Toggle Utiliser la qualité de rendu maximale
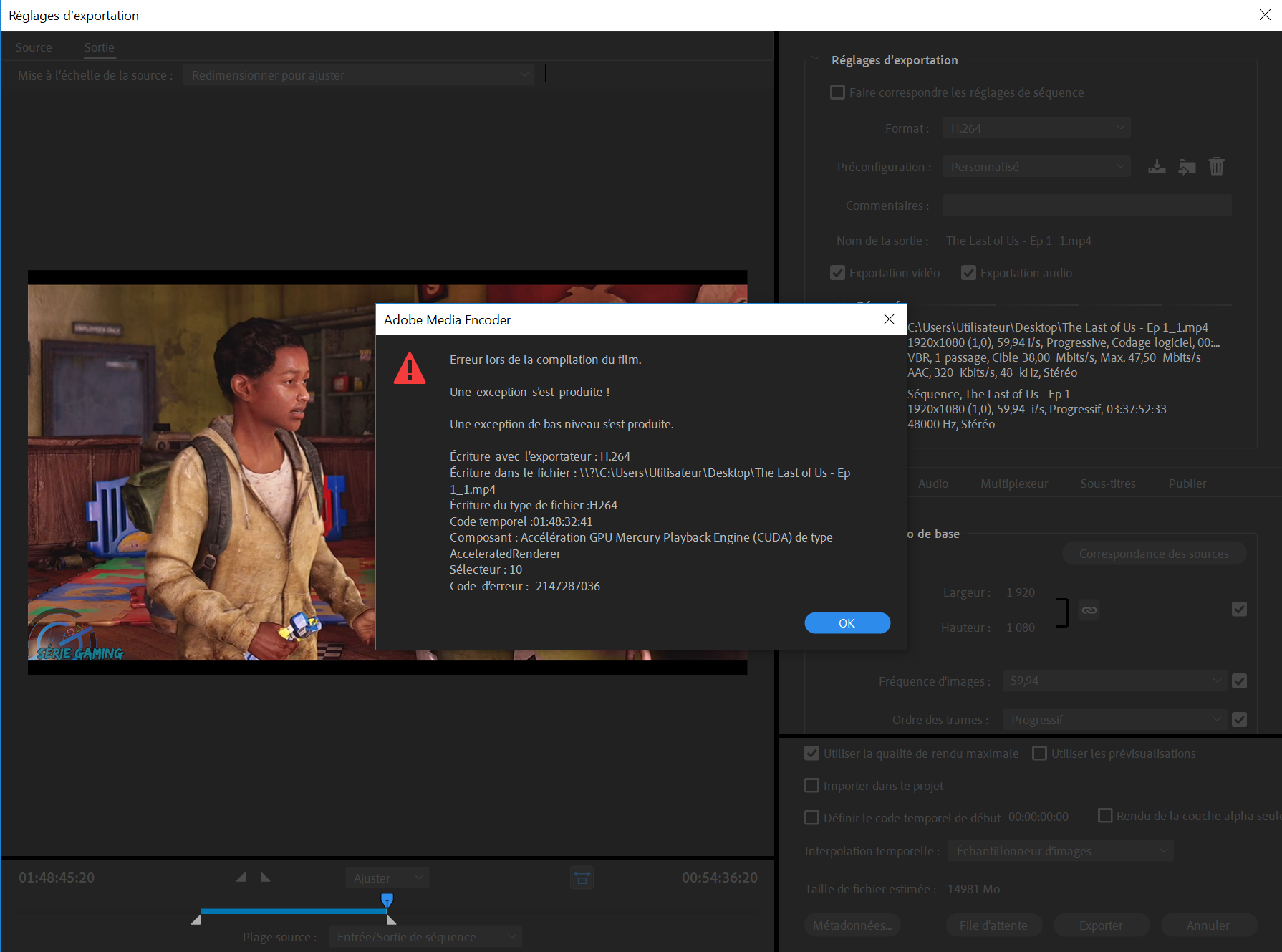This screenshot has width=1282, height=952. point(811,754)
